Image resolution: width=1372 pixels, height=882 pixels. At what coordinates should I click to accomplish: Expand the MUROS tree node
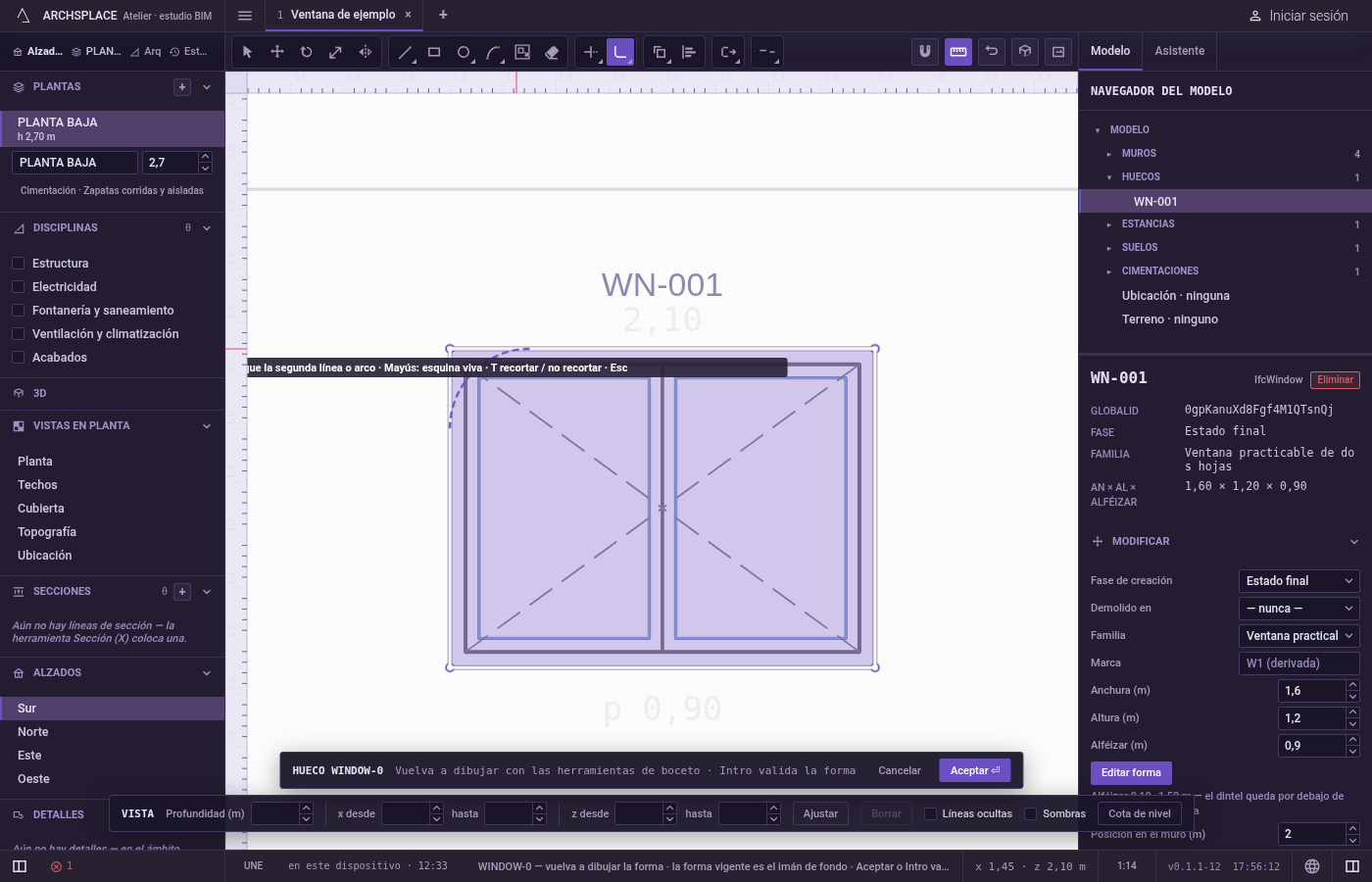pos(1109,154)
